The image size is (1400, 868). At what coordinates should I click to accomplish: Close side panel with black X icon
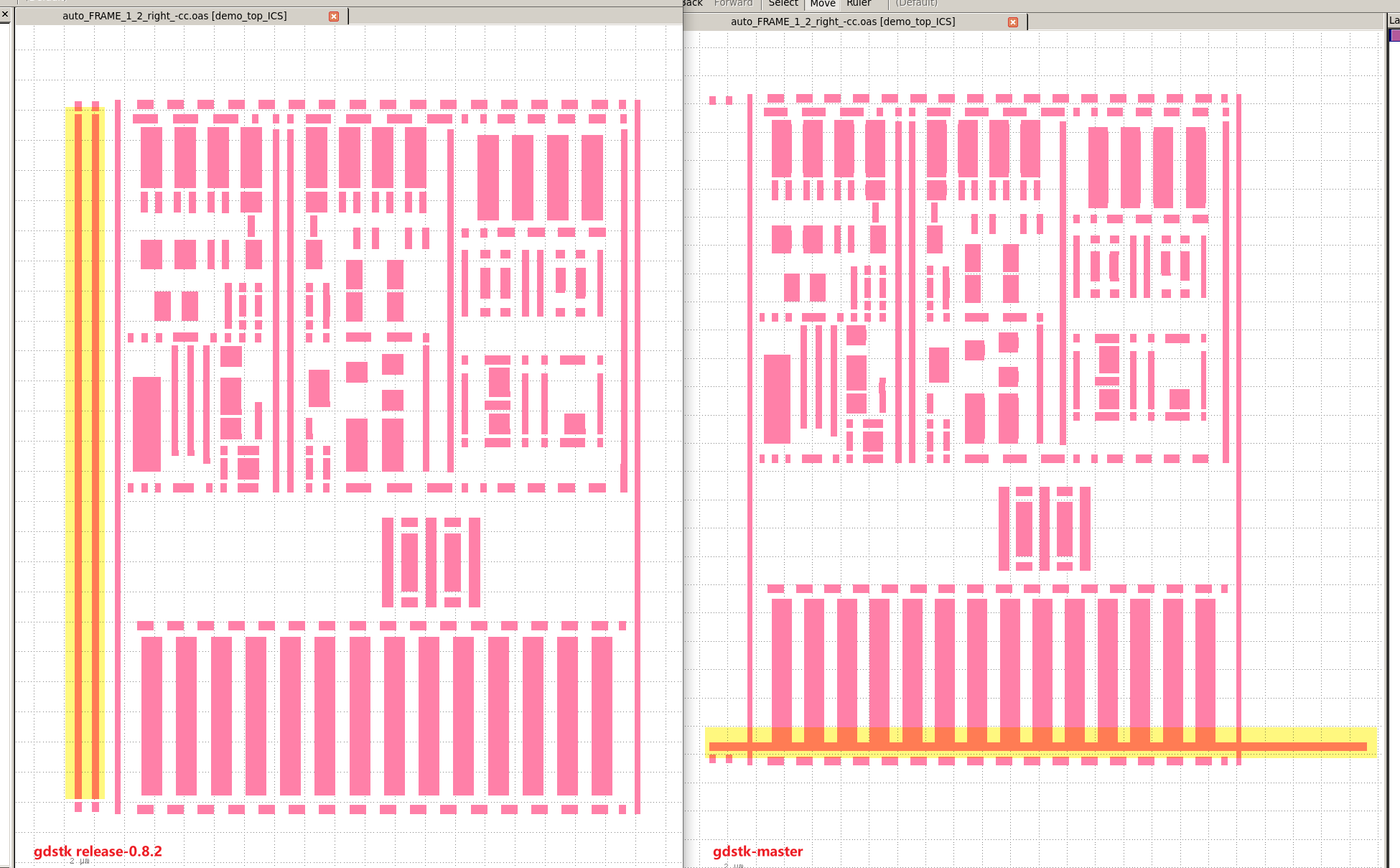(5, 14)
